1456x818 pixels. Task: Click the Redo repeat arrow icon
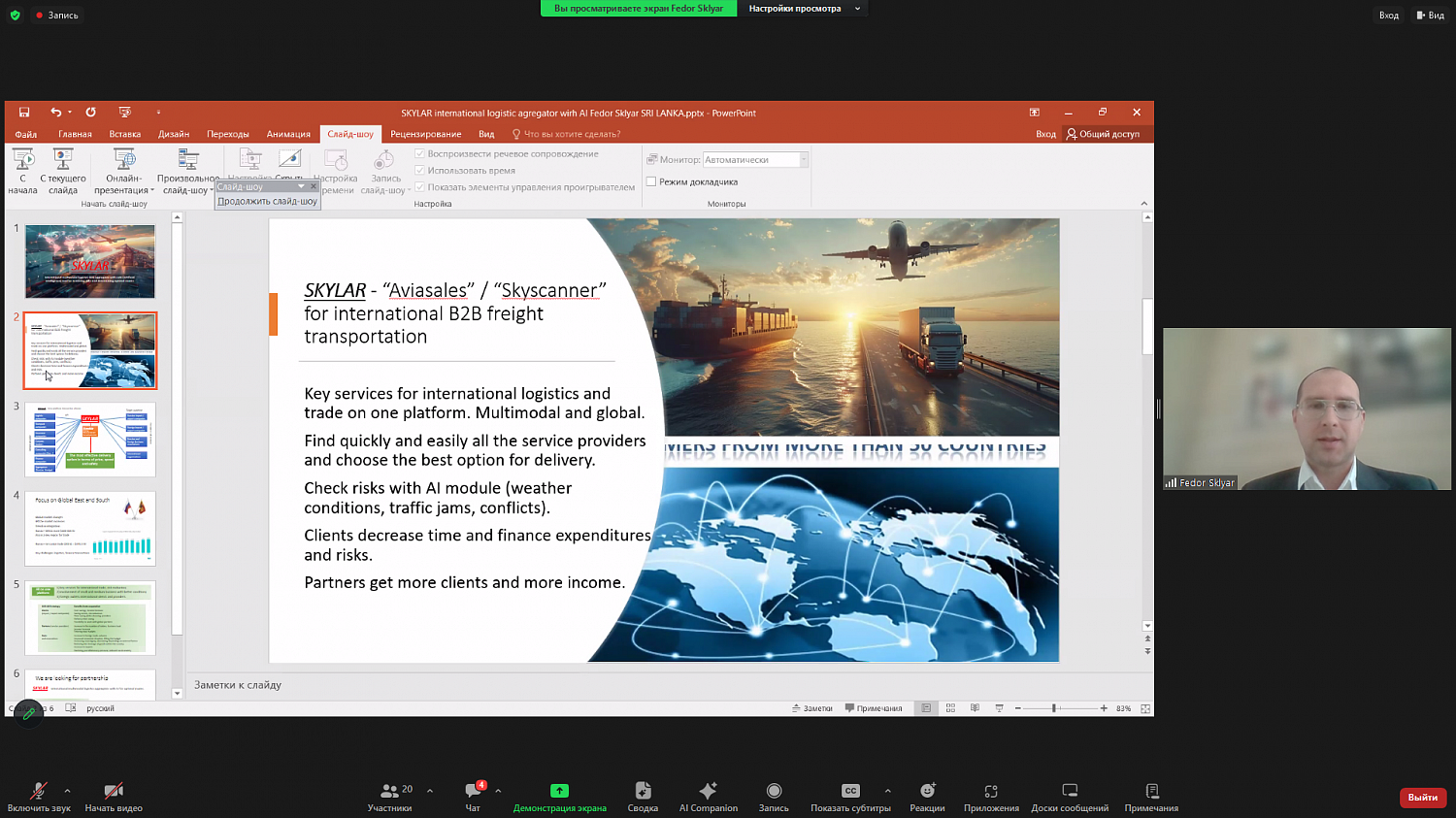[90, 113]
